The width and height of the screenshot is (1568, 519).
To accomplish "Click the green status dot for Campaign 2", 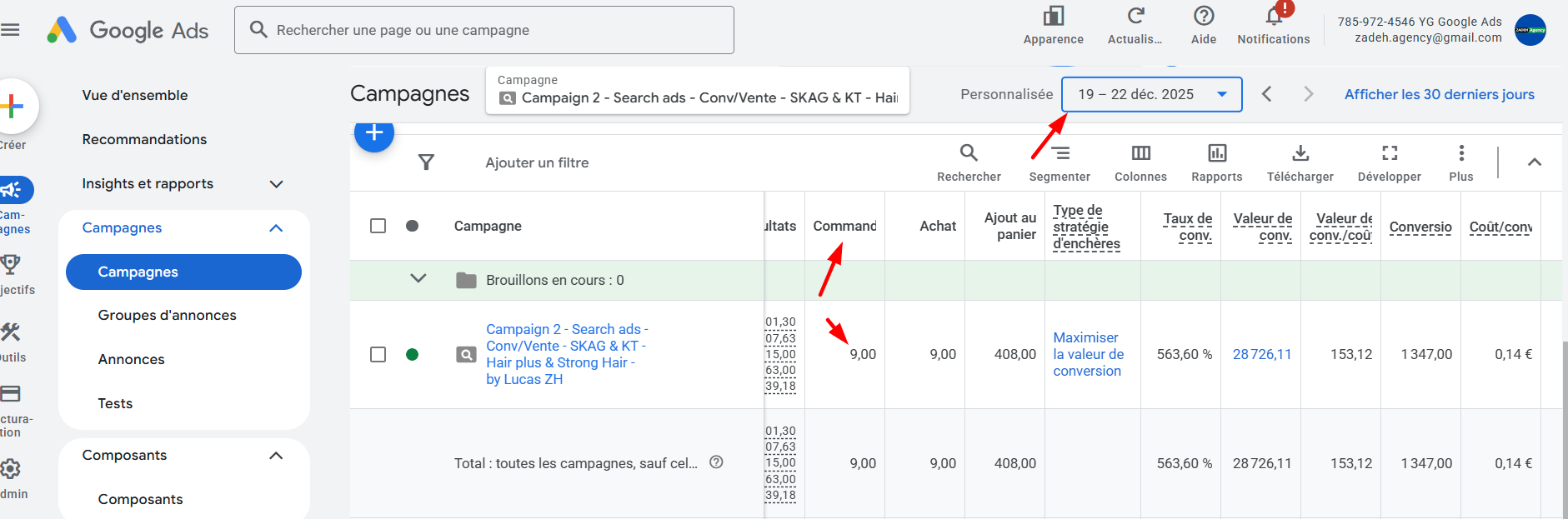I will tap(412, 354).
